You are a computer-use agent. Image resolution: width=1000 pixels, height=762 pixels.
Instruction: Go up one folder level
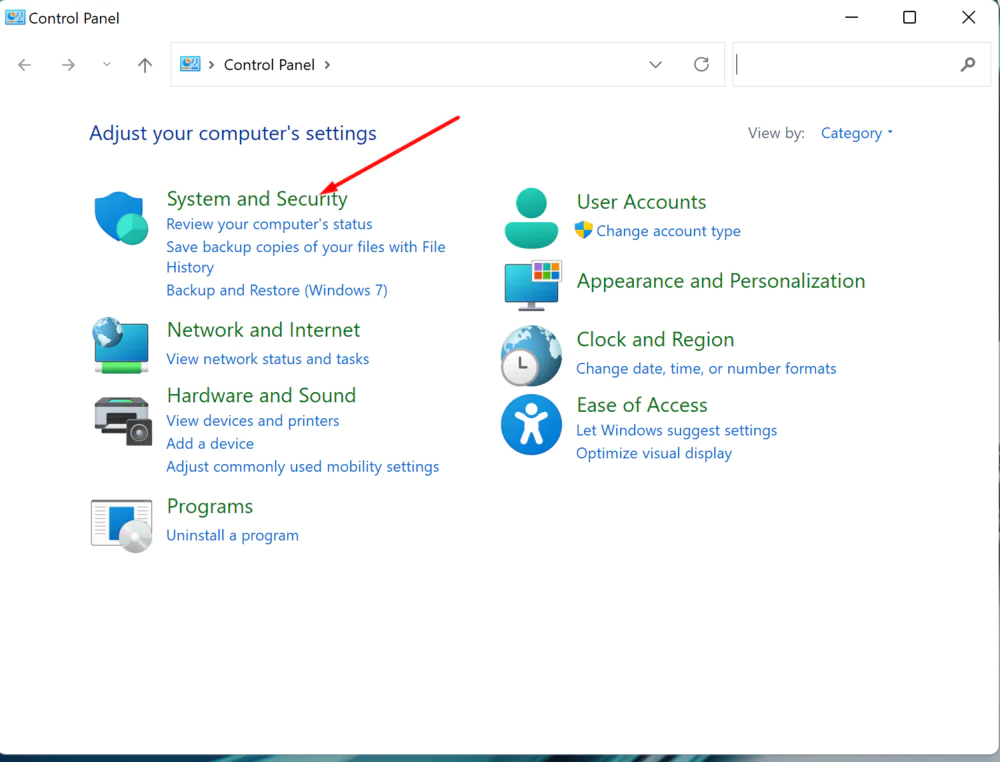pyautogui.click(x=145, y=65)
